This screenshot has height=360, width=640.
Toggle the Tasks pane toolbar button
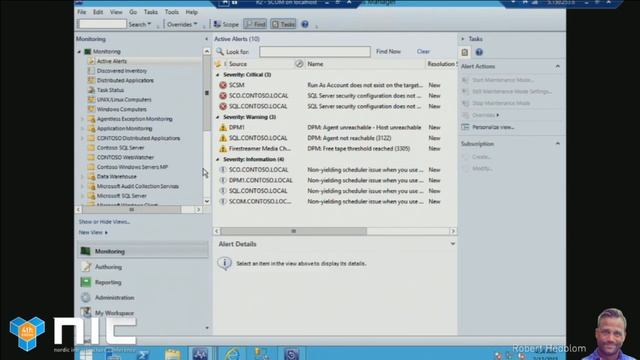point(283,24)
